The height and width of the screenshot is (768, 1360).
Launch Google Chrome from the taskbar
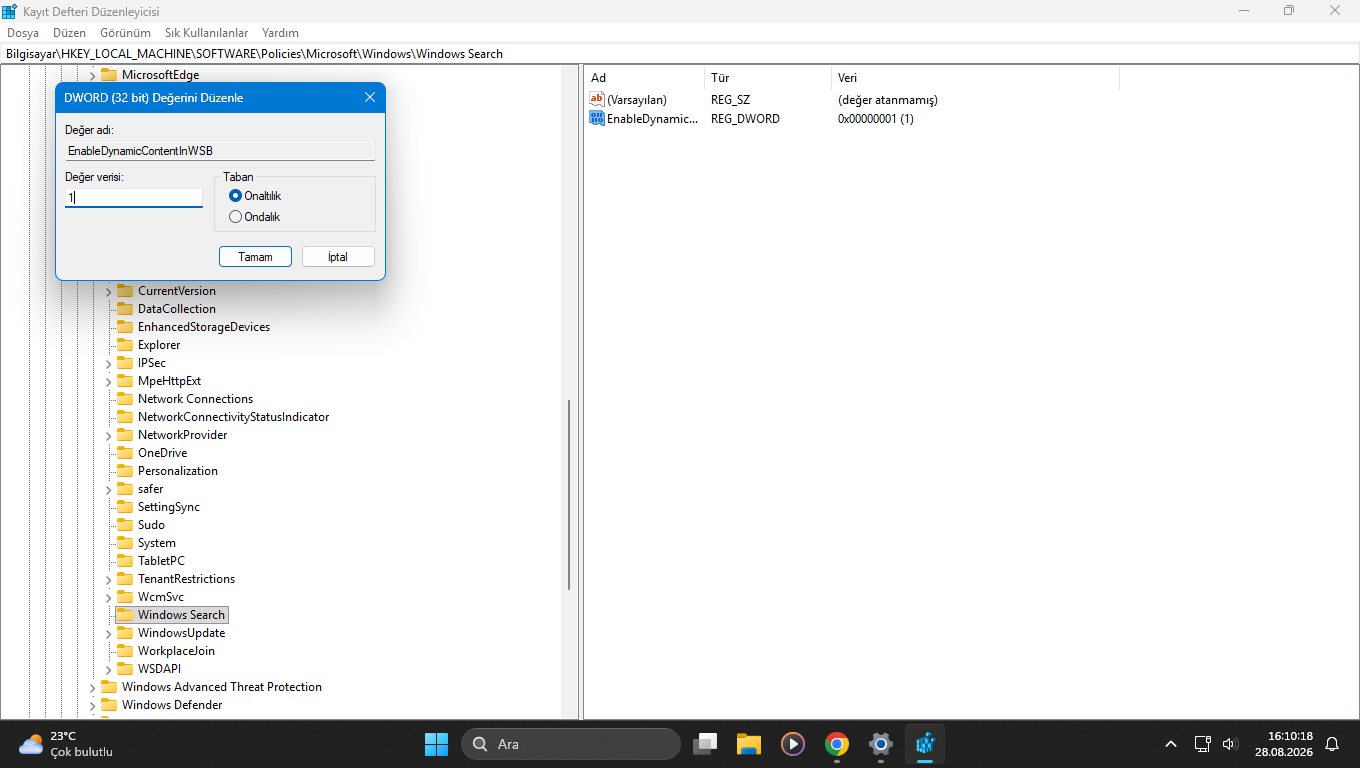tap(837, 744)
